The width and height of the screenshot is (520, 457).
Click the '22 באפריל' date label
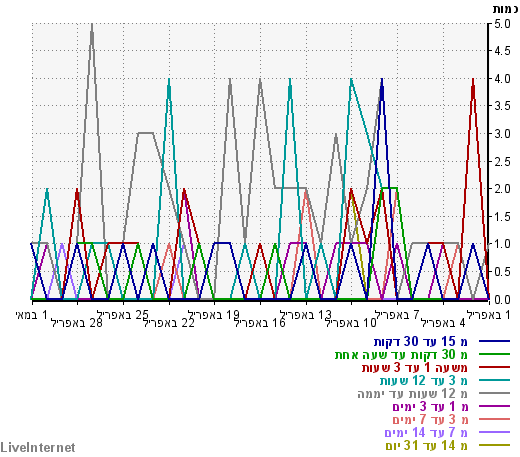click(169, 323)
